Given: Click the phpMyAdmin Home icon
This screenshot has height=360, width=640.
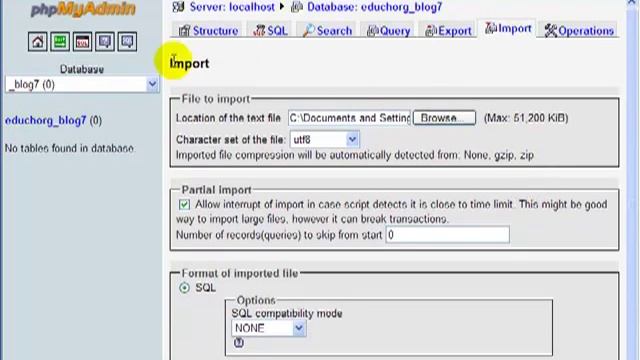Looking at the screenshot, I should tap(38, 42).
